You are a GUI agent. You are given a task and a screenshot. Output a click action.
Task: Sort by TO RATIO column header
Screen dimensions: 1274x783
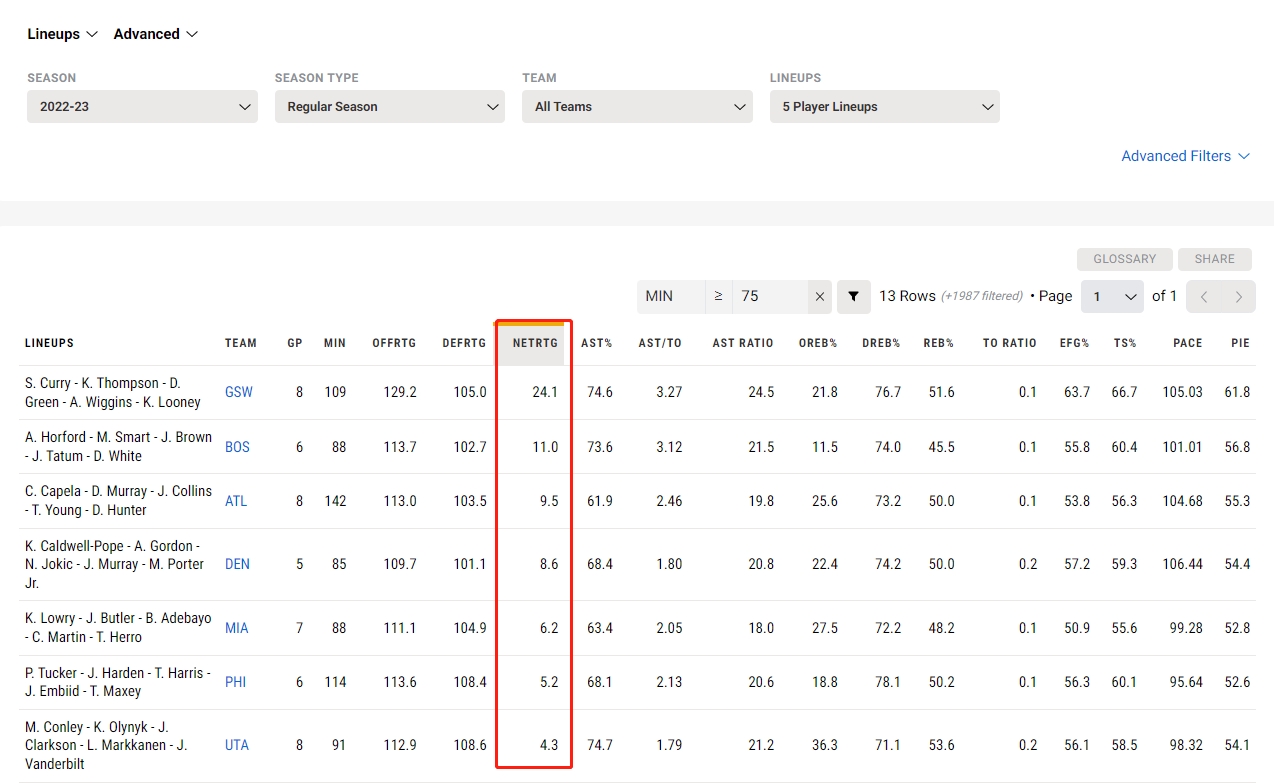[1010, 343]
